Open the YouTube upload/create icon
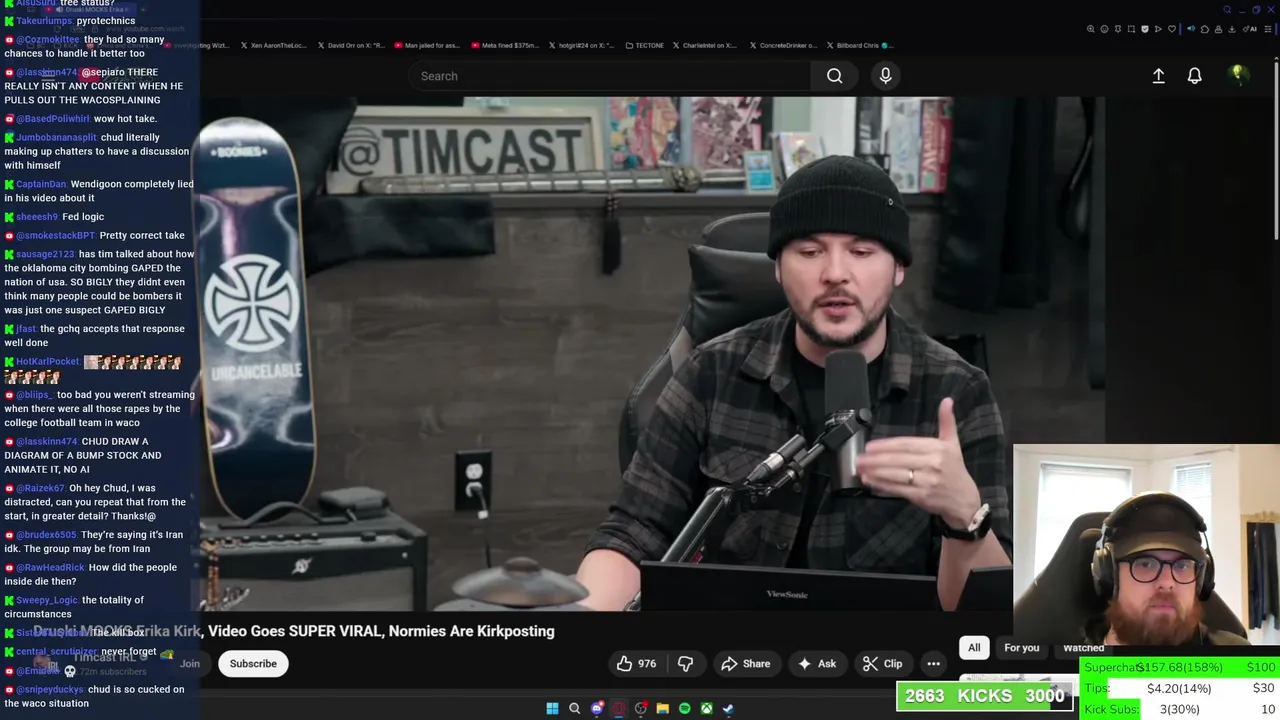The width and height of the screenshot is (1280, 720). tap(1158, 76)
